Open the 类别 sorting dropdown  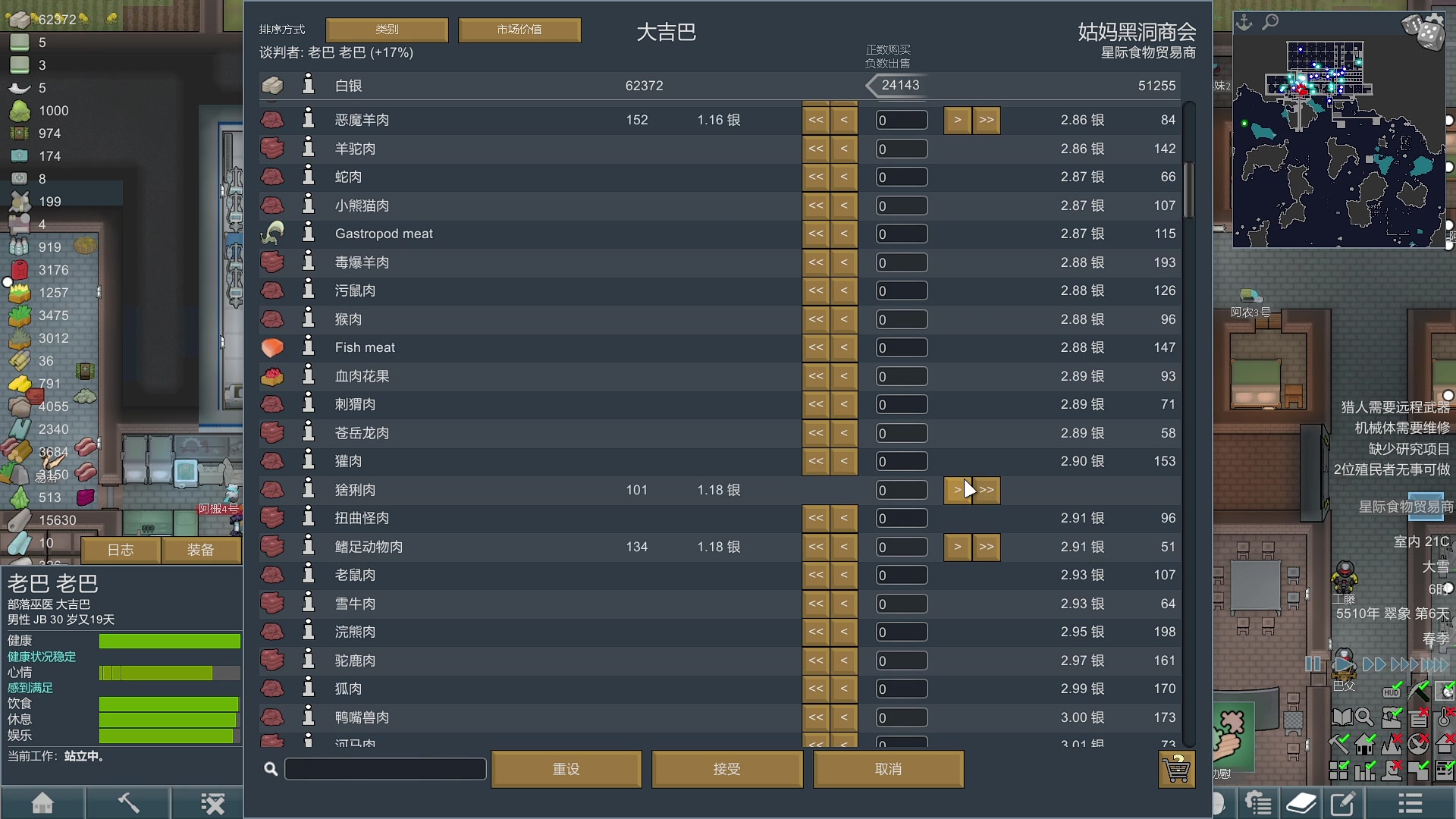point(387,30)
